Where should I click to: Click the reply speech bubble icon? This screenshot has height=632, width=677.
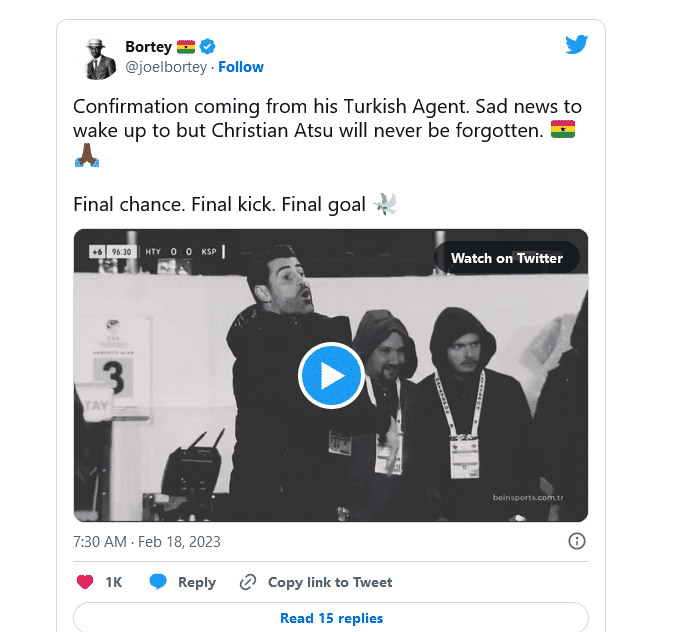point(157,582)
